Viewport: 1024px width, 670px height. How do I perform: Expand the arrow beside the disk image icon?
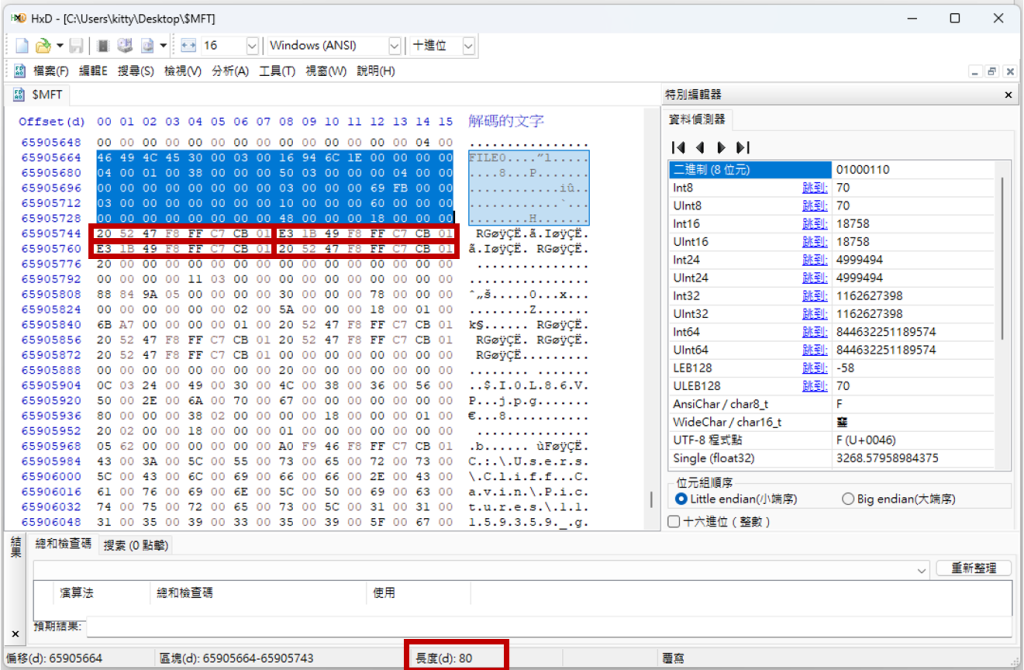tap(163, 46)
